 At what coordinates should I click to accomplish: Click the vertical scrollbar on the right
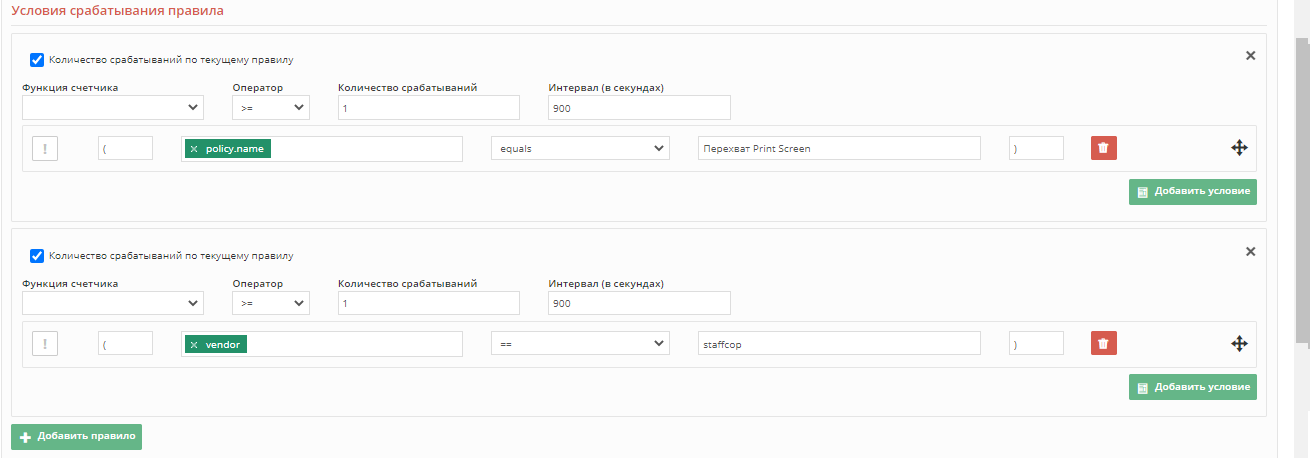(1302, 190)
